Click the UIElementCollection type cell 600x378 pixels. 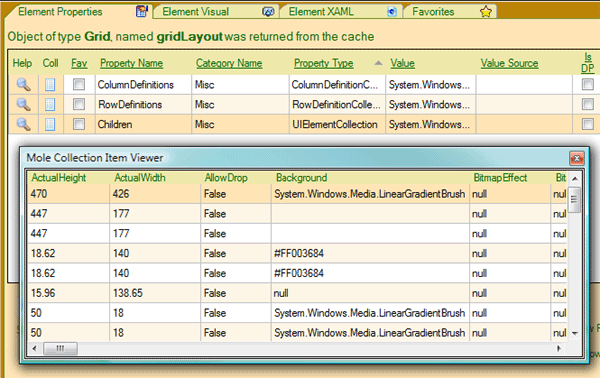337,124
